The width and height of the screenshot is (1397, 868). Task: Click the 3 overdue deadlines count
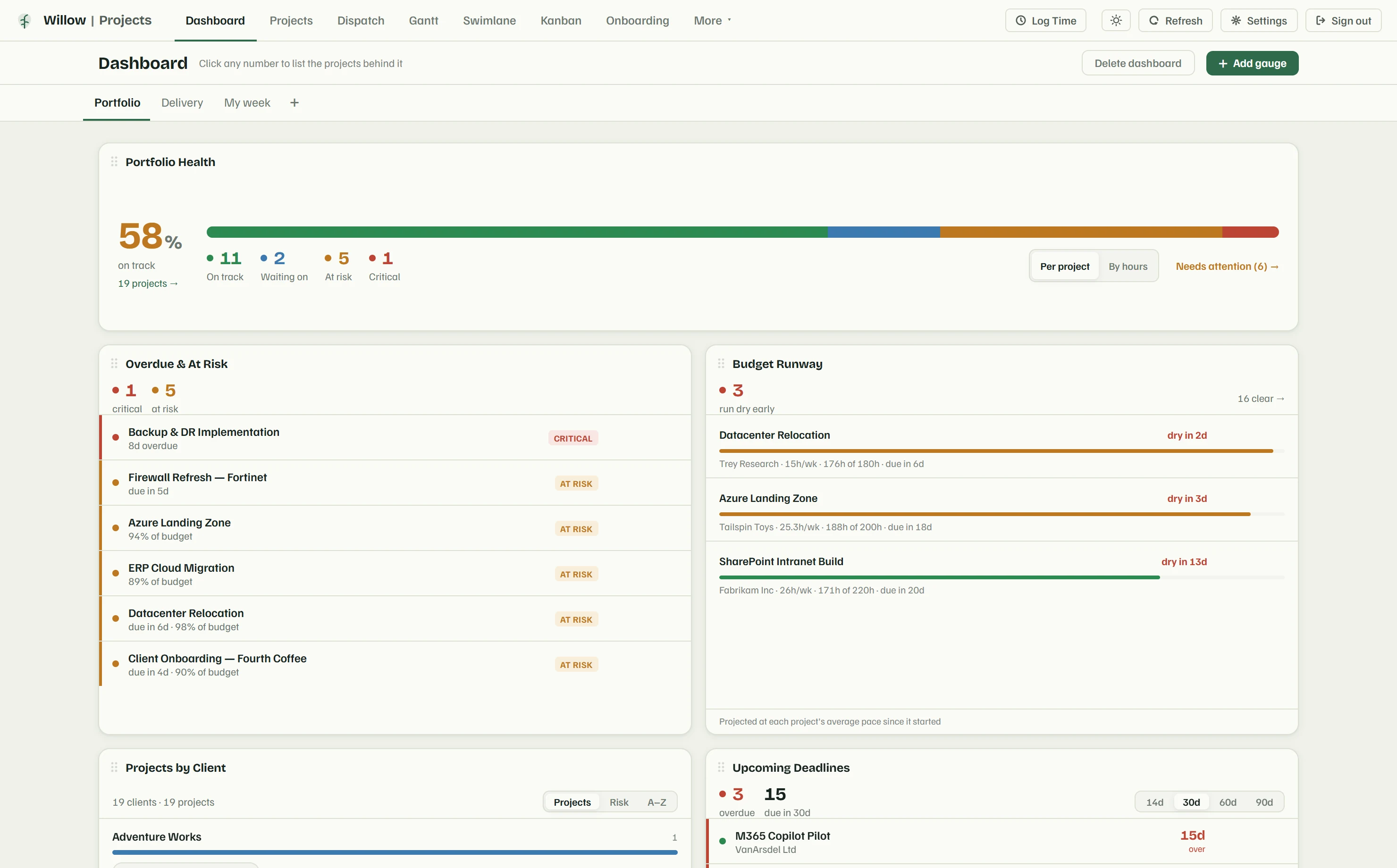coord(736,801)
